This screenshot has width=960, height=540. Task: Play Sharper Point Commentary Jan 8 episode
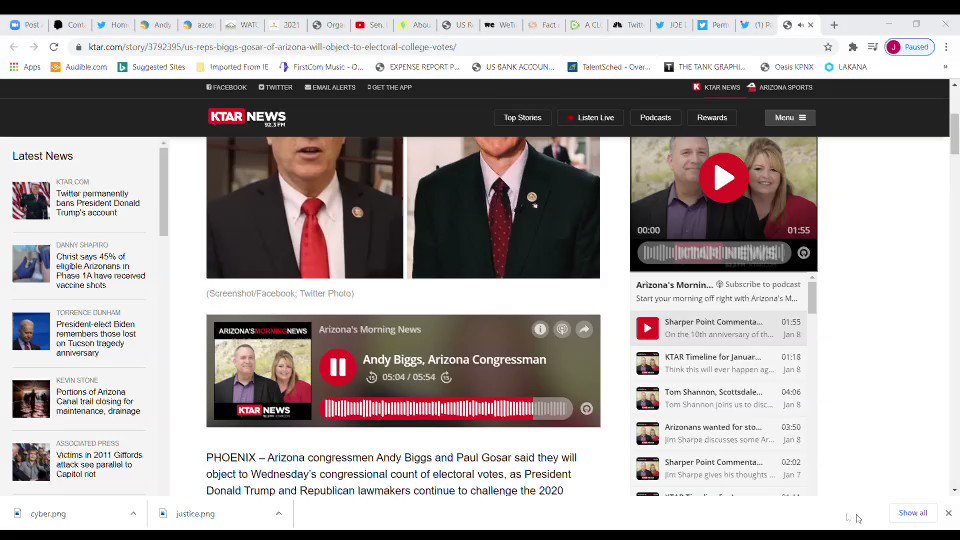pyautogui.click(x=647, y=328)
